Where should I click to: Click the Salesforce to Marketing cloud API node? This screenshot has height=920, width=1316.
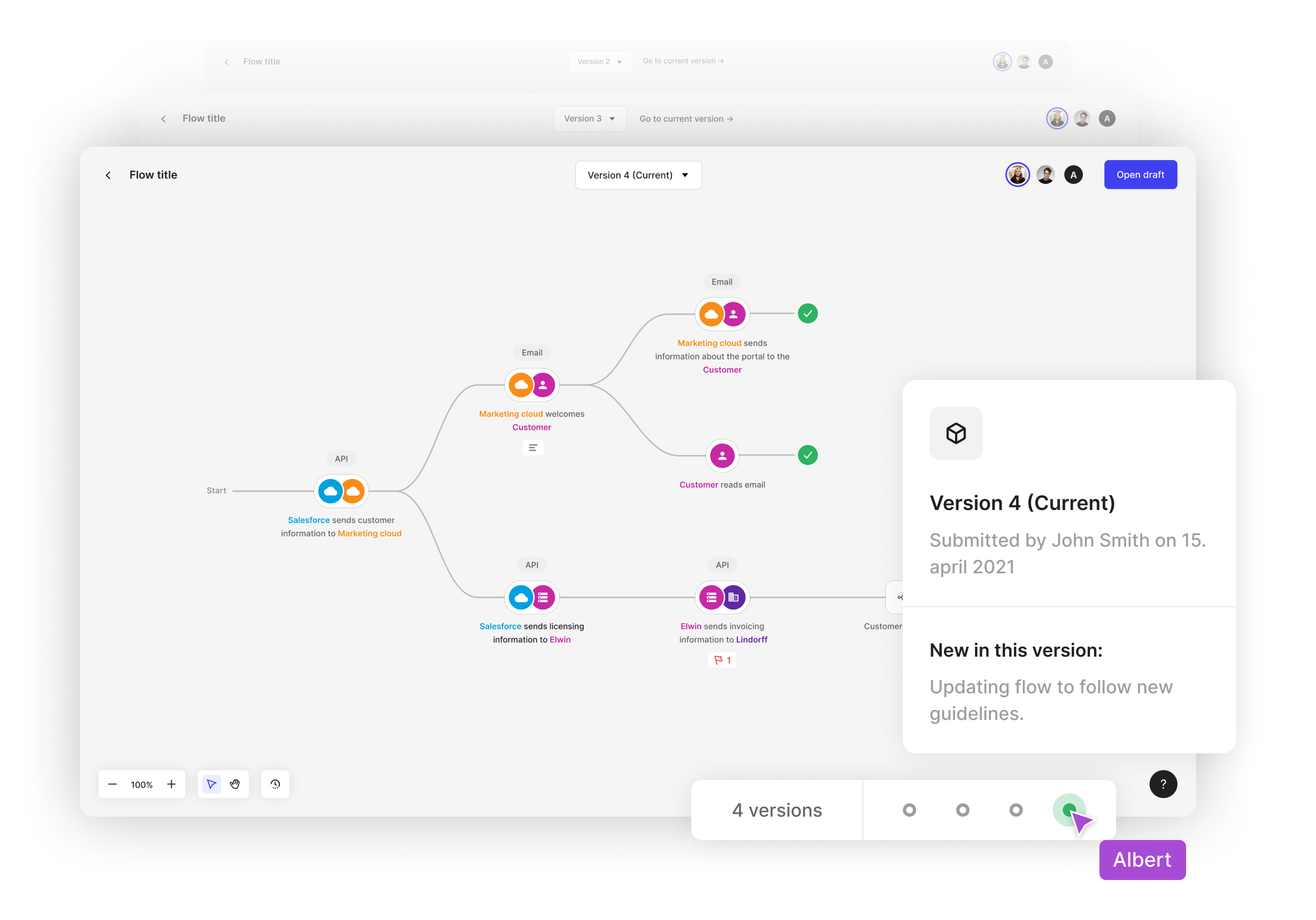point(341,491)
